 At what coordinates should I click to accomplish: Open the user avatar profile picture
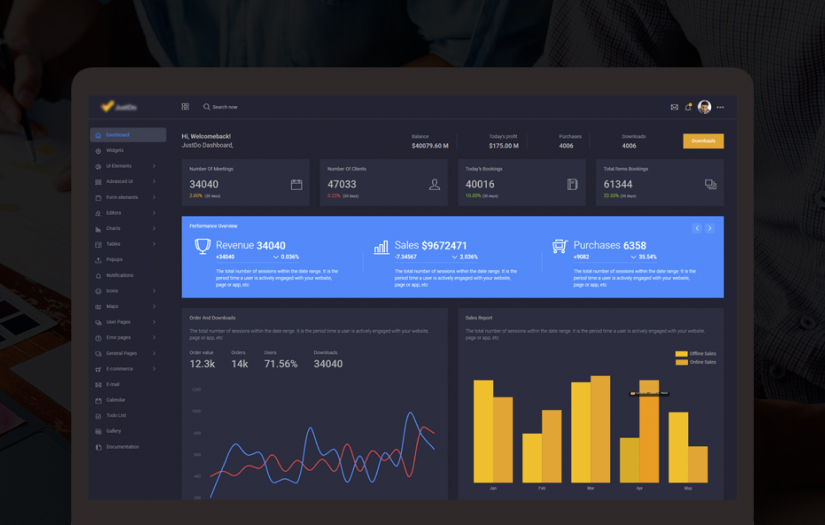704,107
